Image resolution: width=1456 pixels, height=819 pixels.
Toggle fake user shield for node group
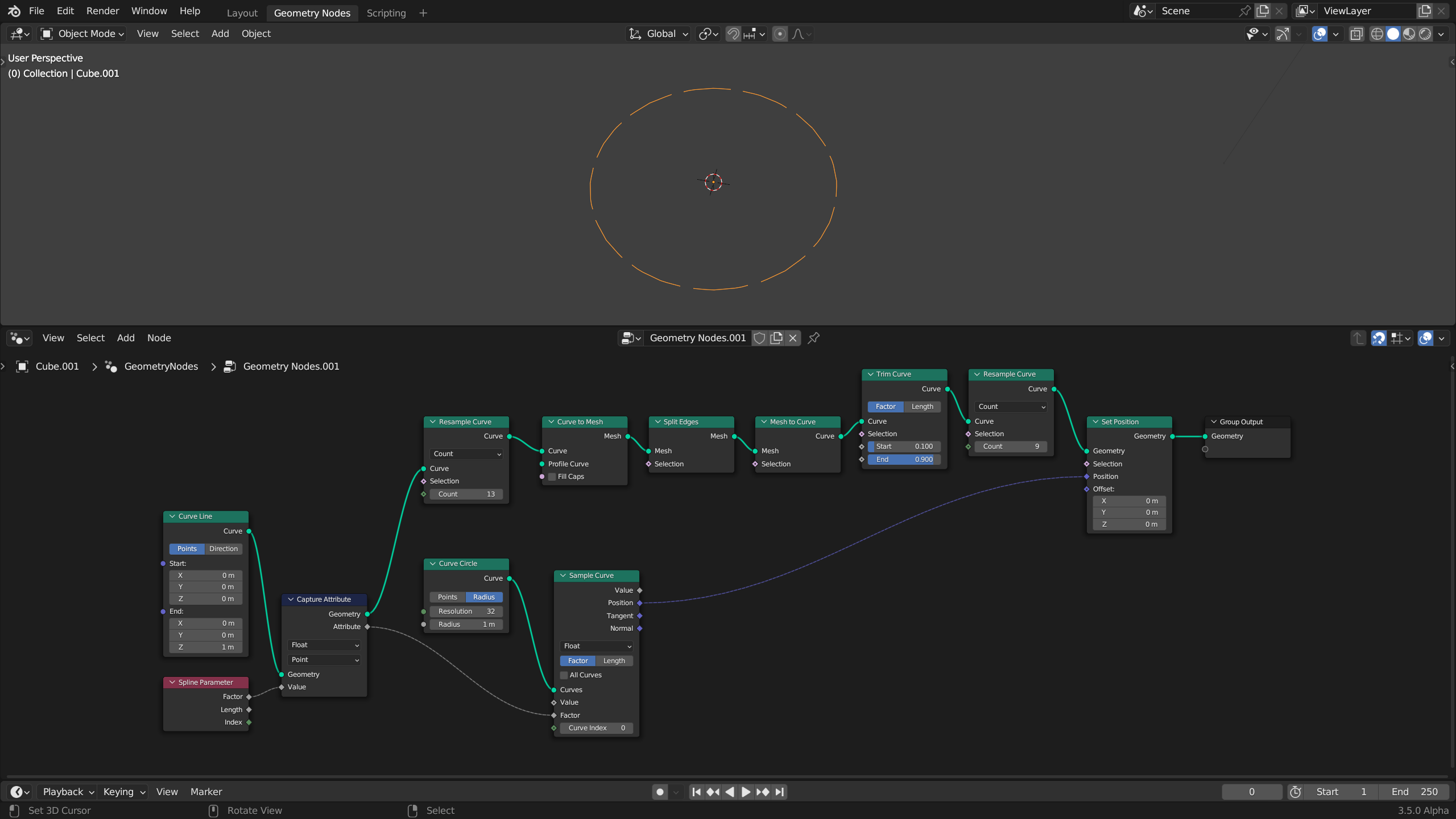pos(759,338)
